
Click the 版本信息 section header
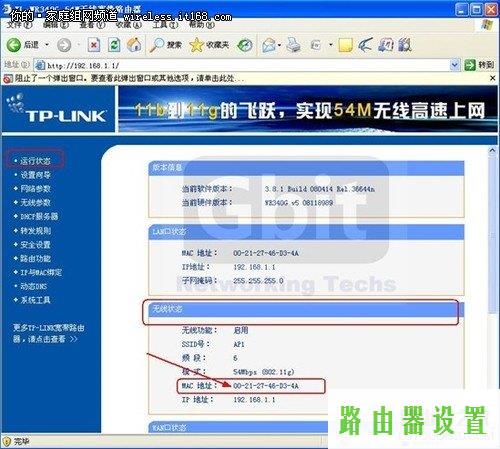click(x=306, y=167)
